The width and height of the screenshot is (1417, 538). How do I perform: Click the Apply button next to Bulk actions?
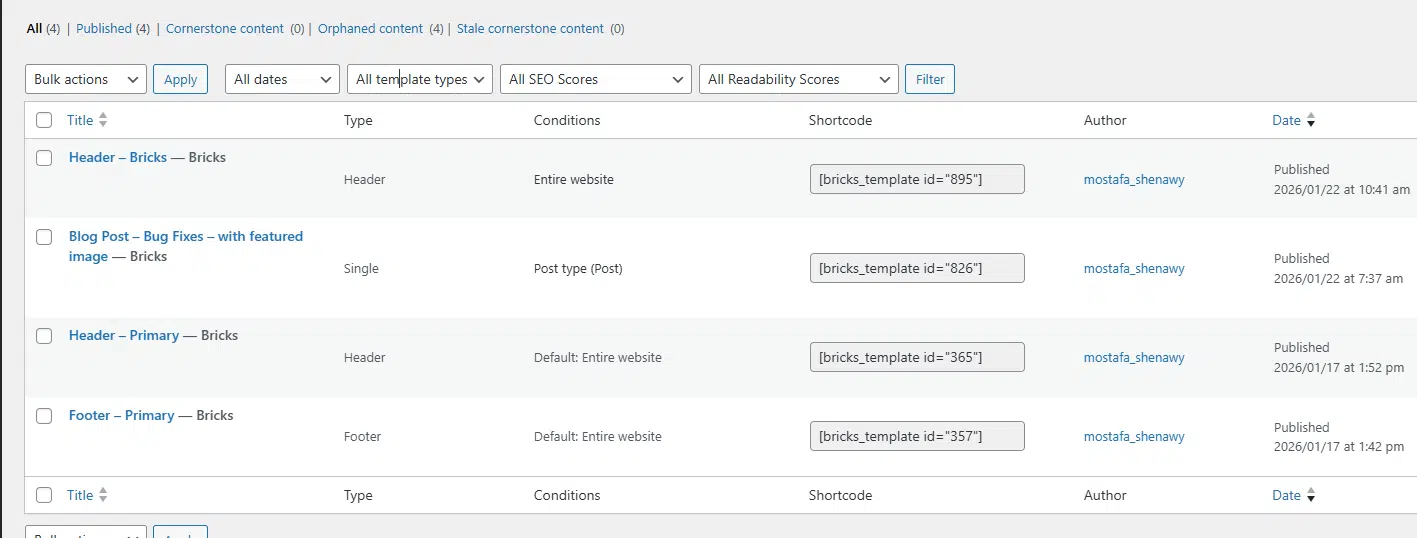180,79
